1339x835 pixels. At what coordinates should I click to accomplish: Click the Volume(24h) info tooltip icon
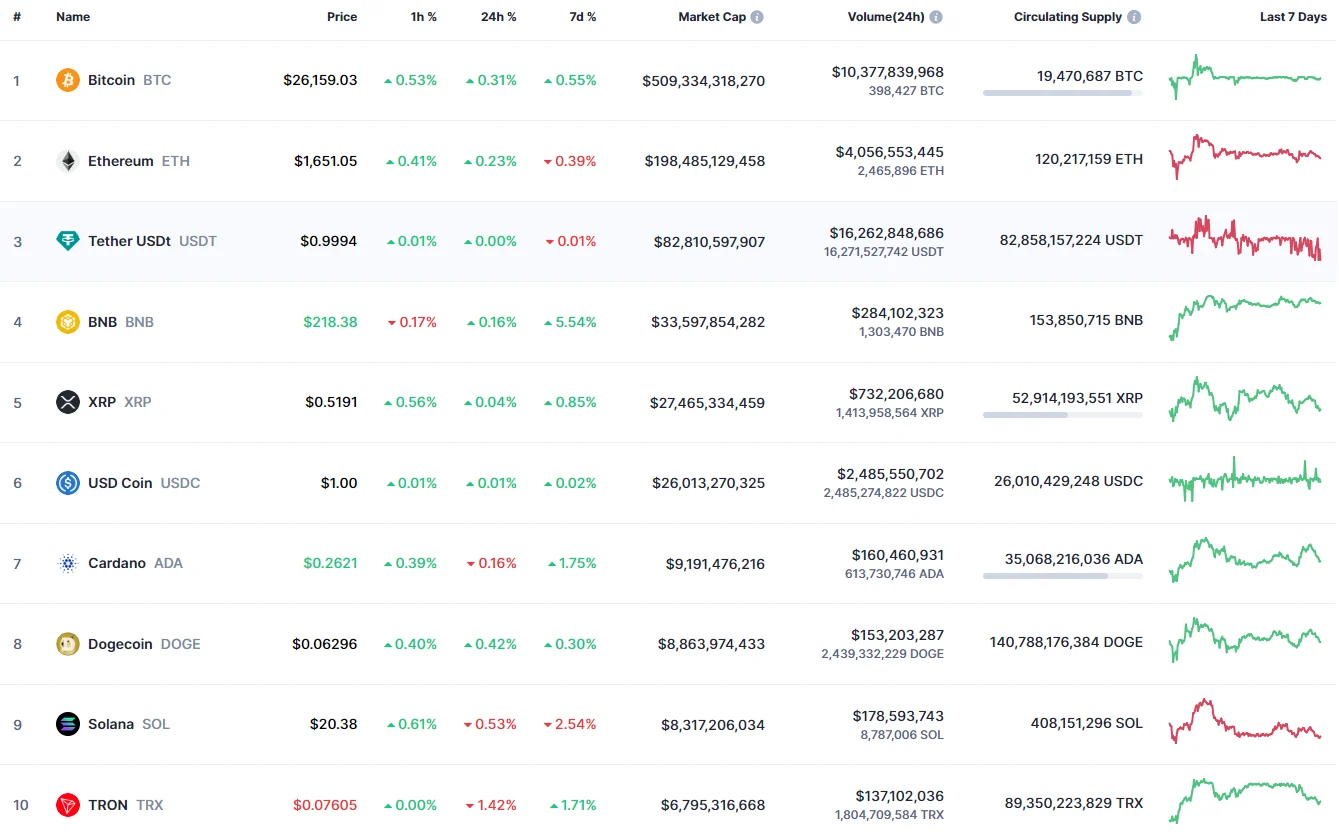click(x=937, y=16)
